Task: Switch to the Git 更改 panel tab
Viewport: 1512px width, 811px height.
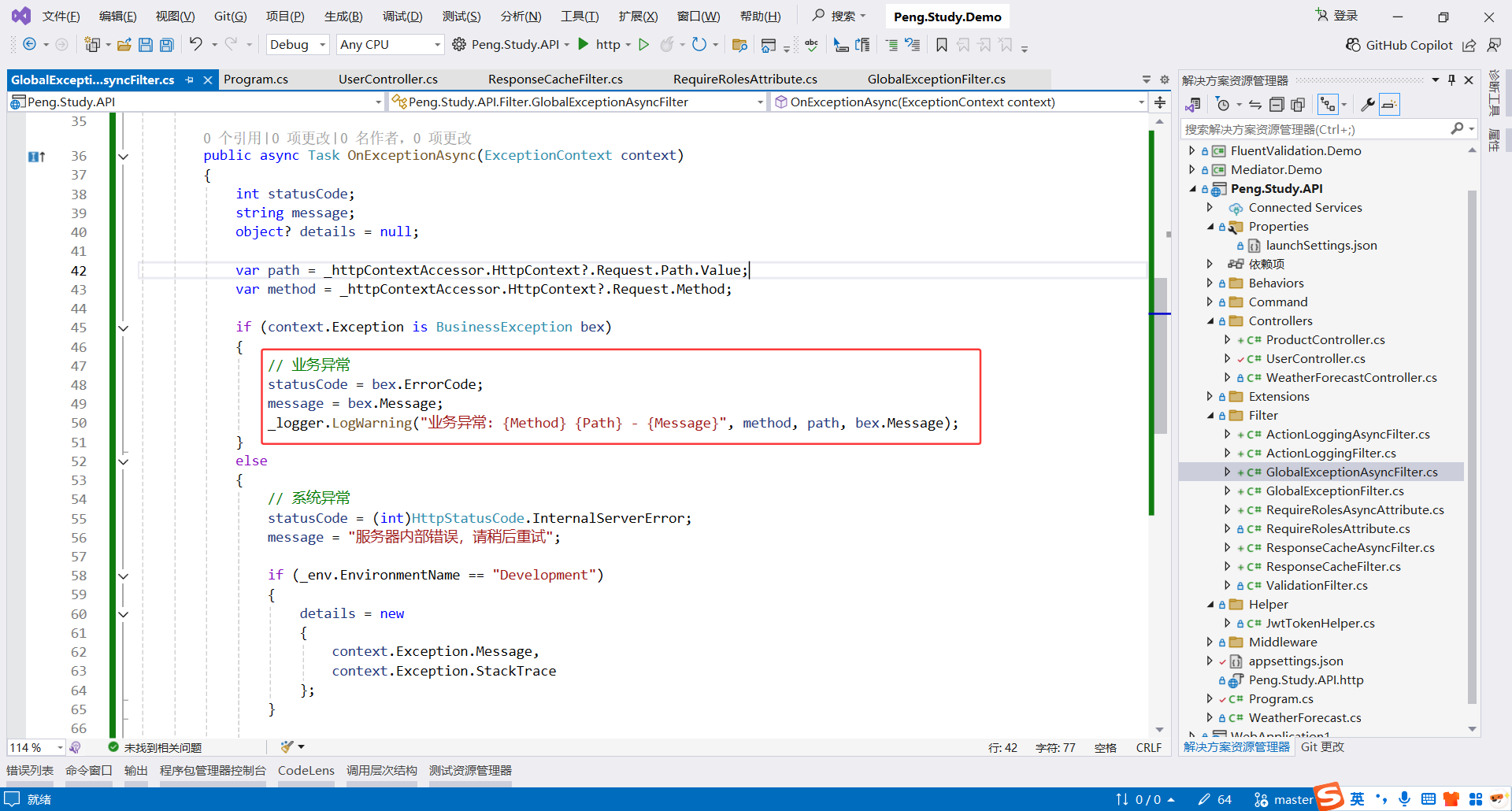Action: 1322,747
